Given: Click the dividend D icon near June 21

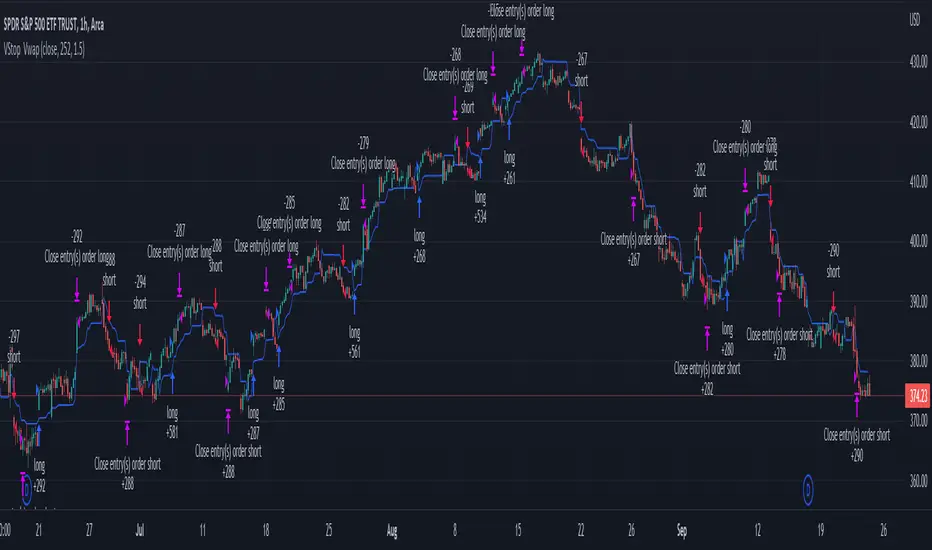Looking at the screenshot, I should coord(26,490).
